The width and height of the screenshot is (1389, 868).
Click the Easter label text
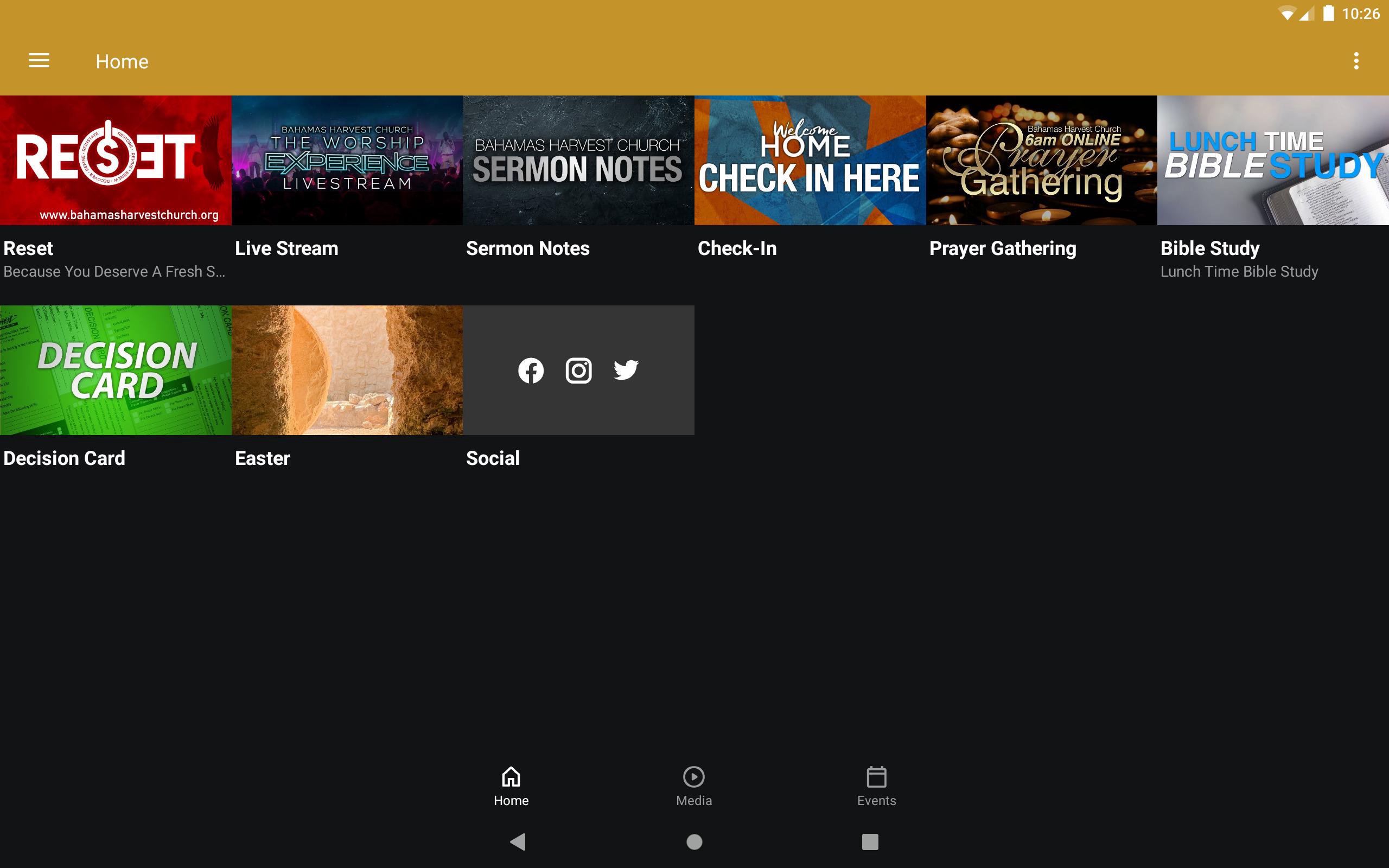(x=262, y=458)
